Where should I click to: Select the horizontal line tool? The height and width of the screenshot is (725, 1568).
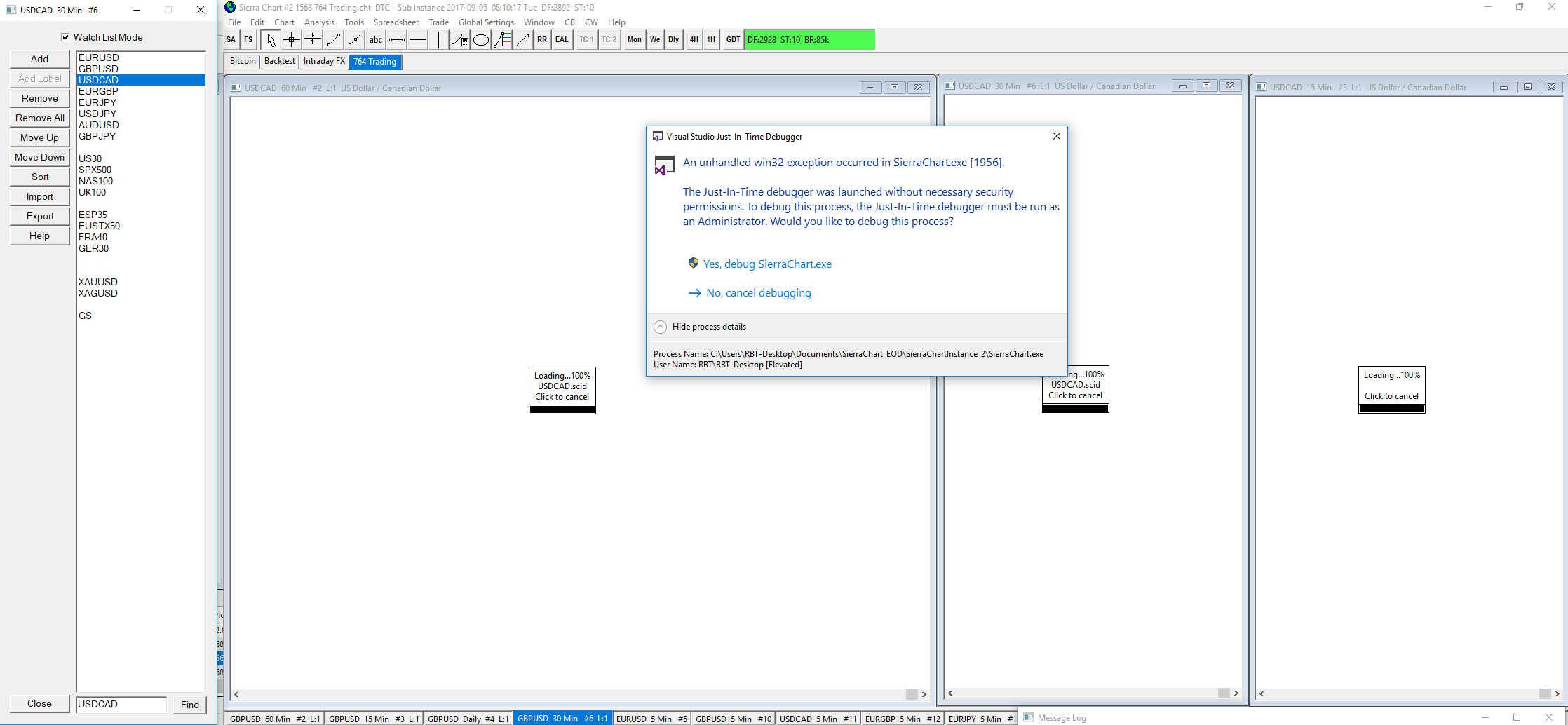tap(418, 40)
